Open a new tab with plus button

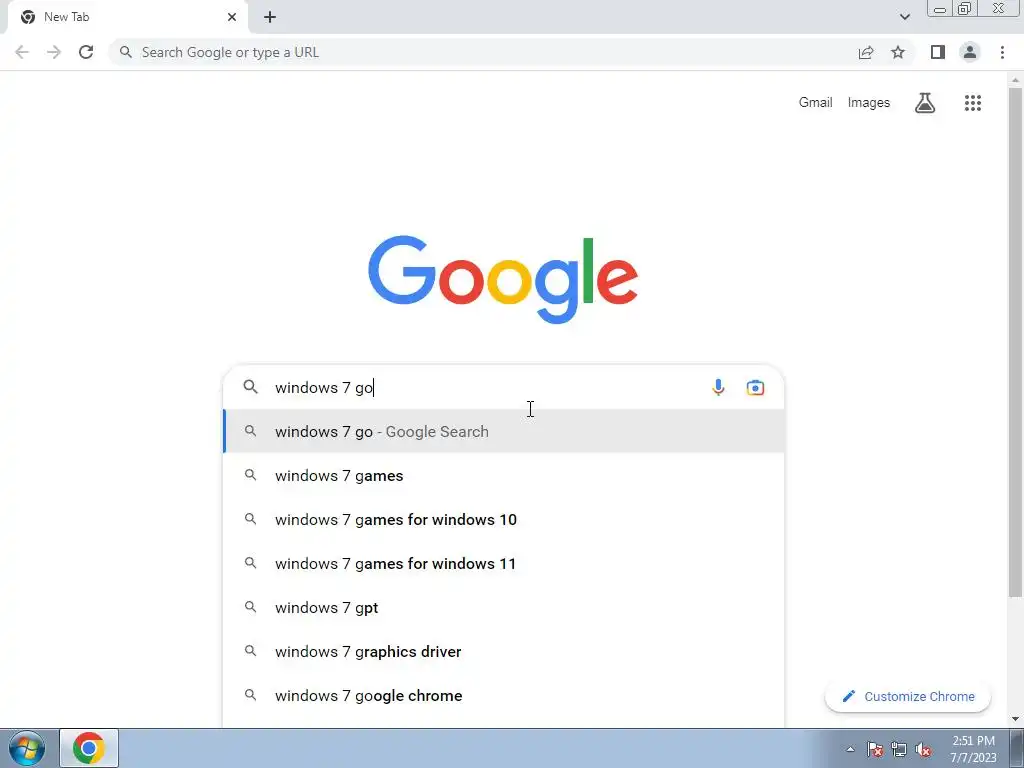point(270,17)
